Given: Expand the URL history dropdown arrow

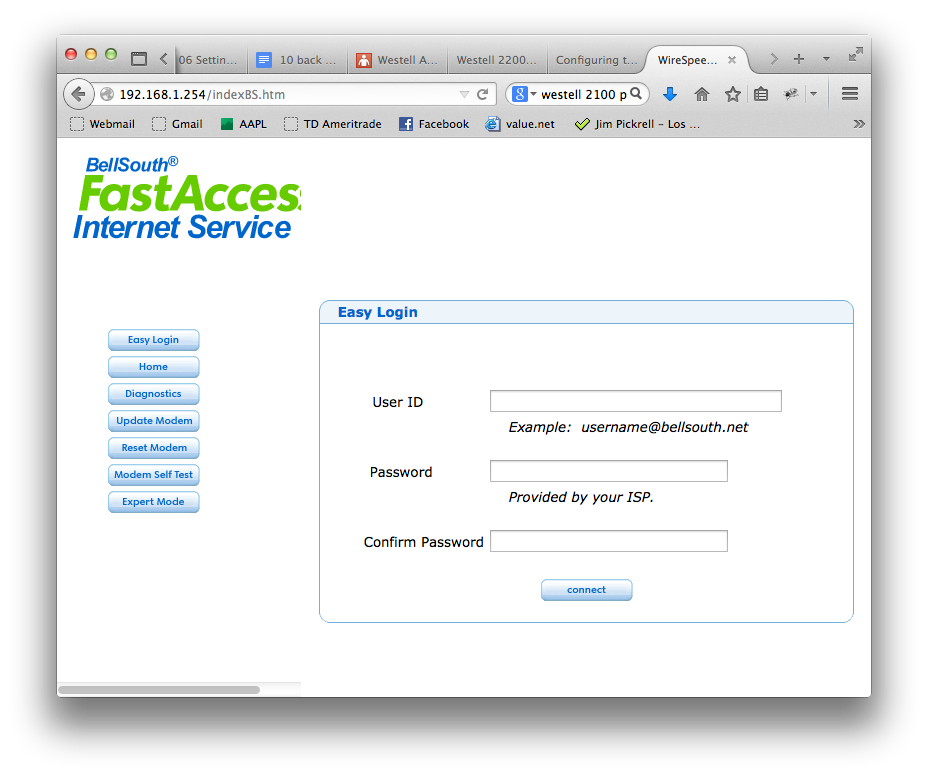Looking at the screenshot, I should (464, 95).
